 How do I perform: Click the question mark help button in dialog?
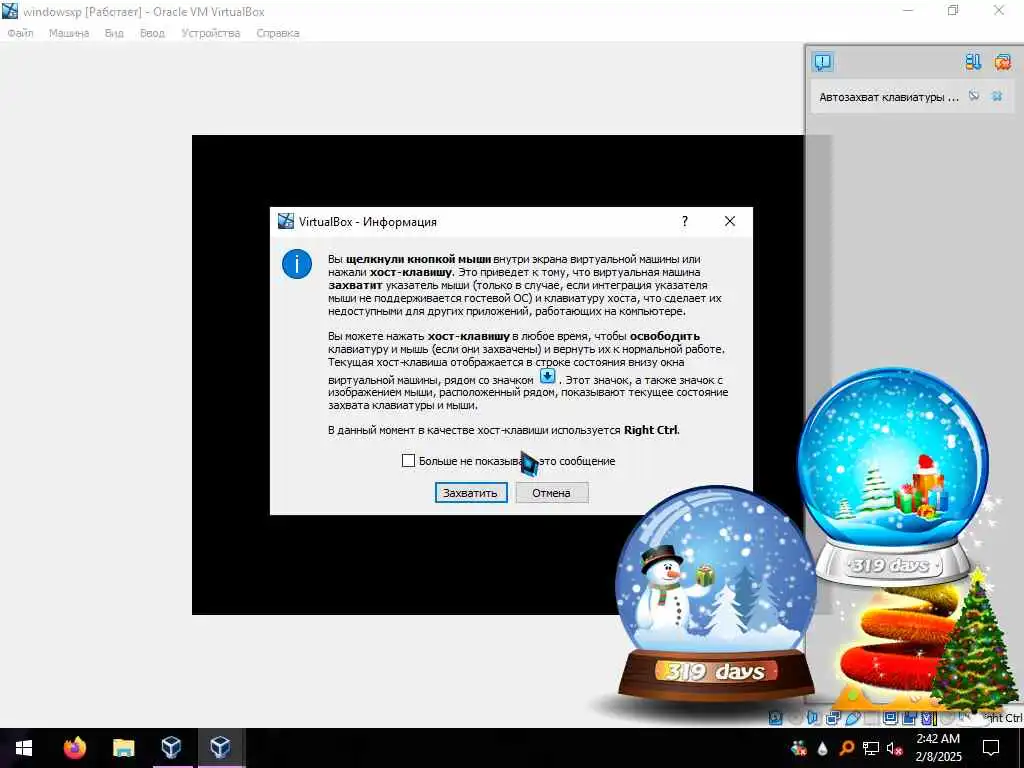[x=684, y=221]
